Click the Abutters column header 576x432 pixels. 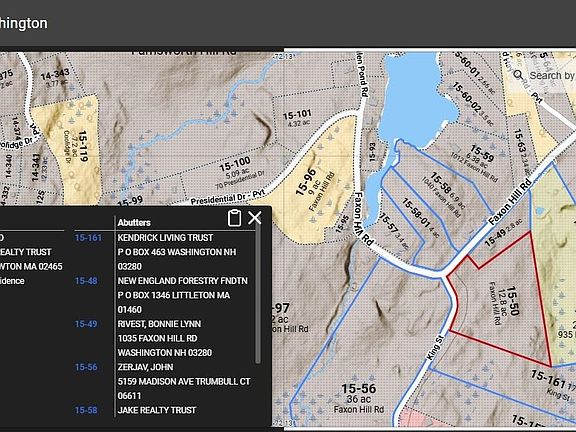click(x=134, y=223)
